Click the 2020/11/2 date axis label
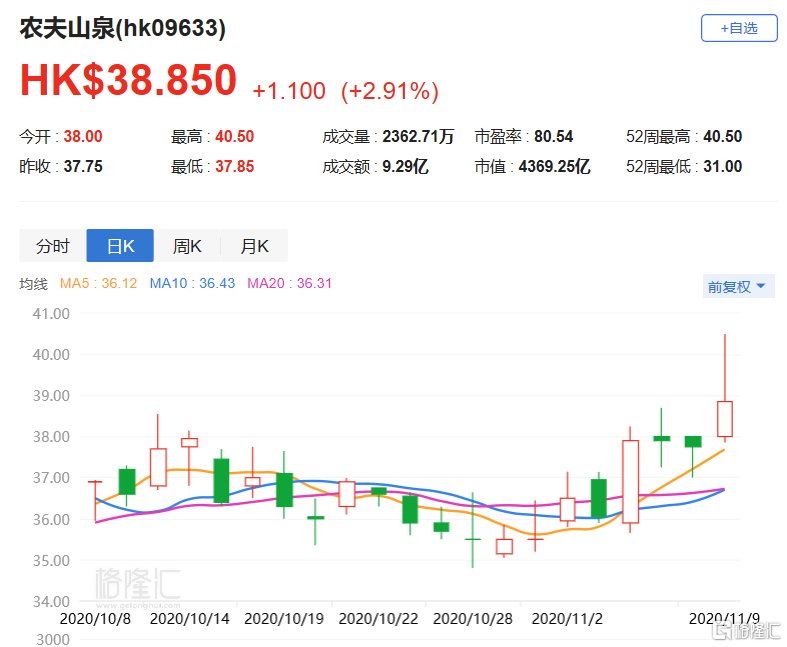 tap(569, 619)
